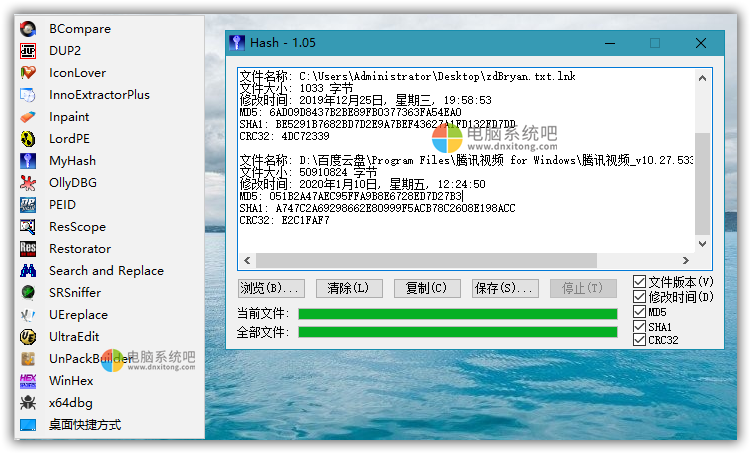Launch MyHash via its key icon
Screen dimensions: 751x454
coord(28,161)
